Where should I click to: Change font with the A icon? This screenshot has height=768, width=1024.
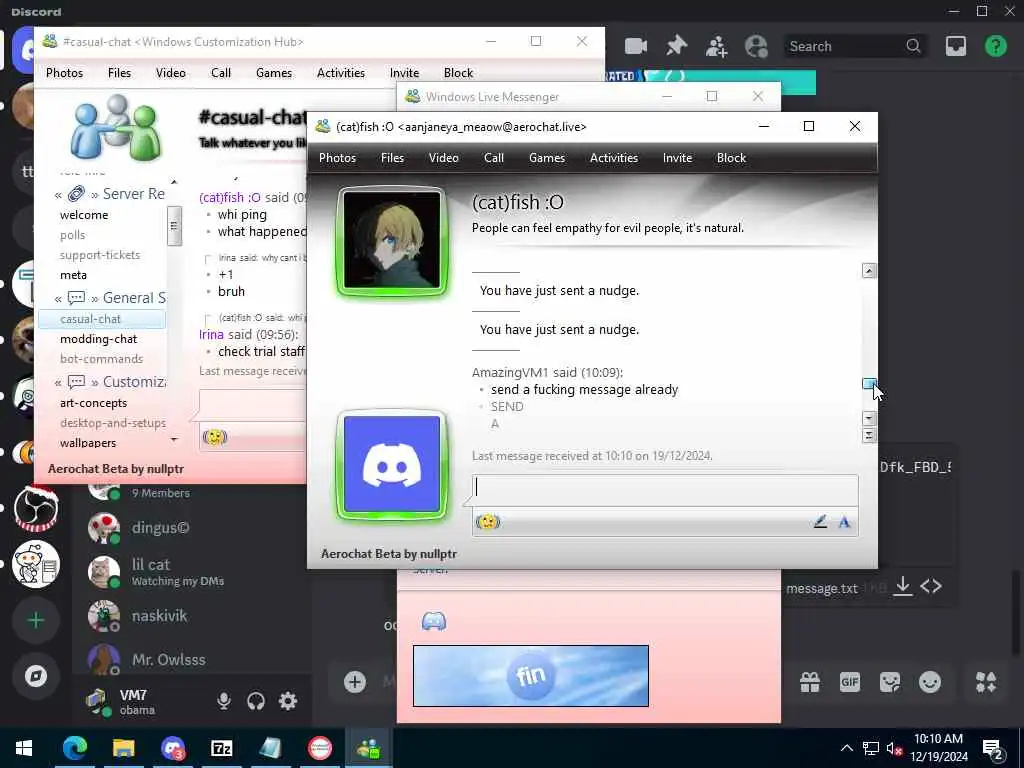click(x=844, y=522)
